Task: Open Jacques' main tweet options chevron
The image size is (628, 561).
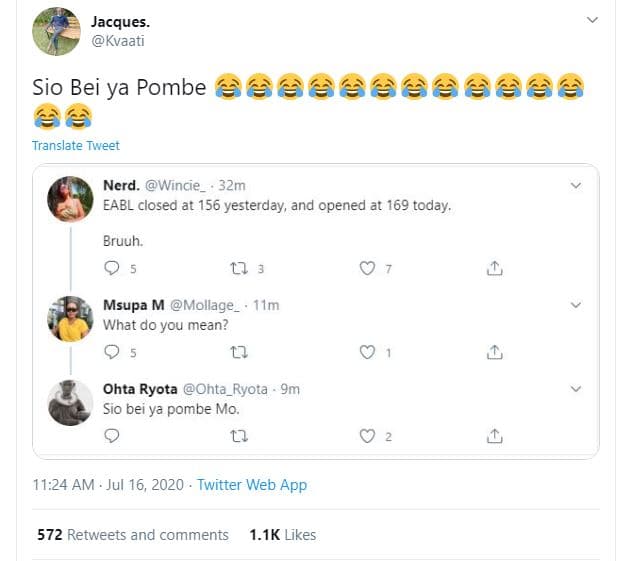Action: 592,20
